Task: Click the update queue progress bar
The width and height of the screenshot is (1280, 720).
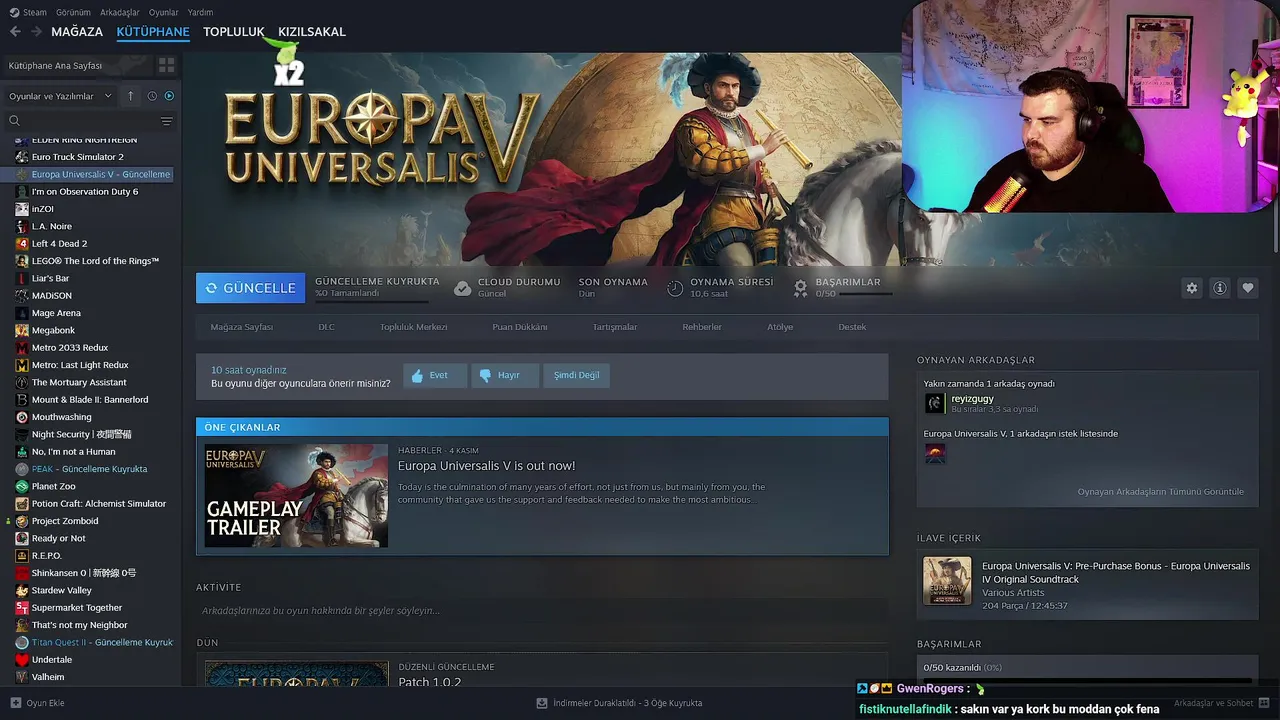Action: coord(371,300)
